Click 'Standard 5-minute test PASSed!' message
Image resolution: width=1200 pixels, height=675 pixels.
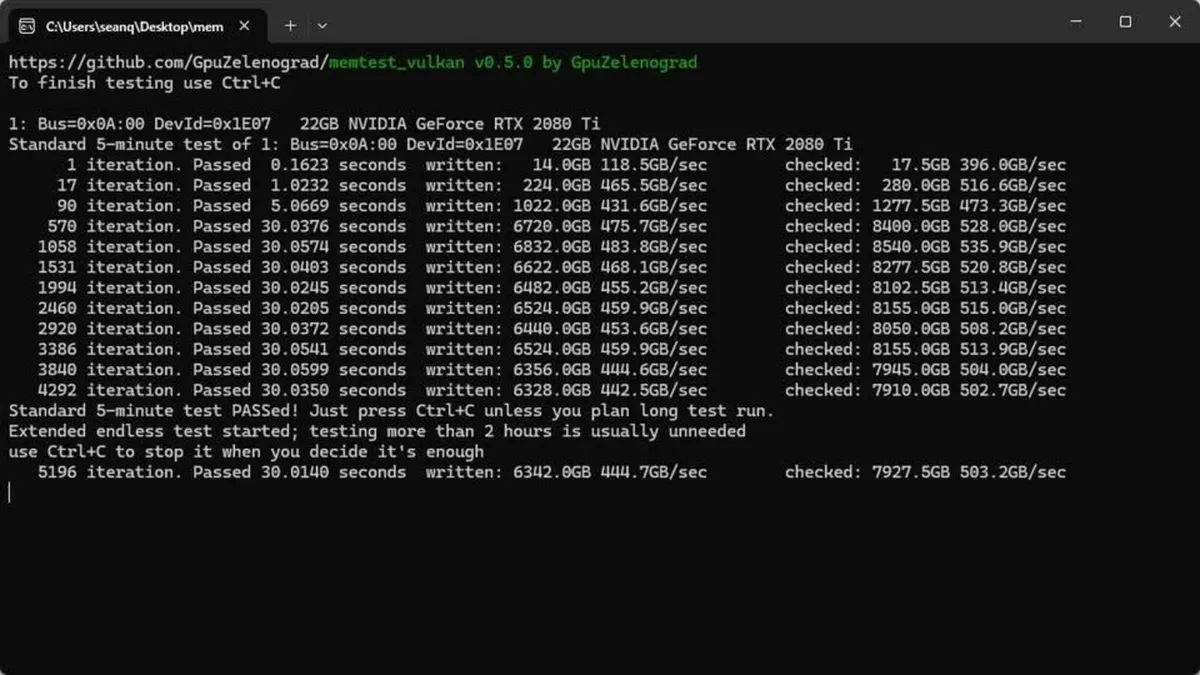(391, 411)
